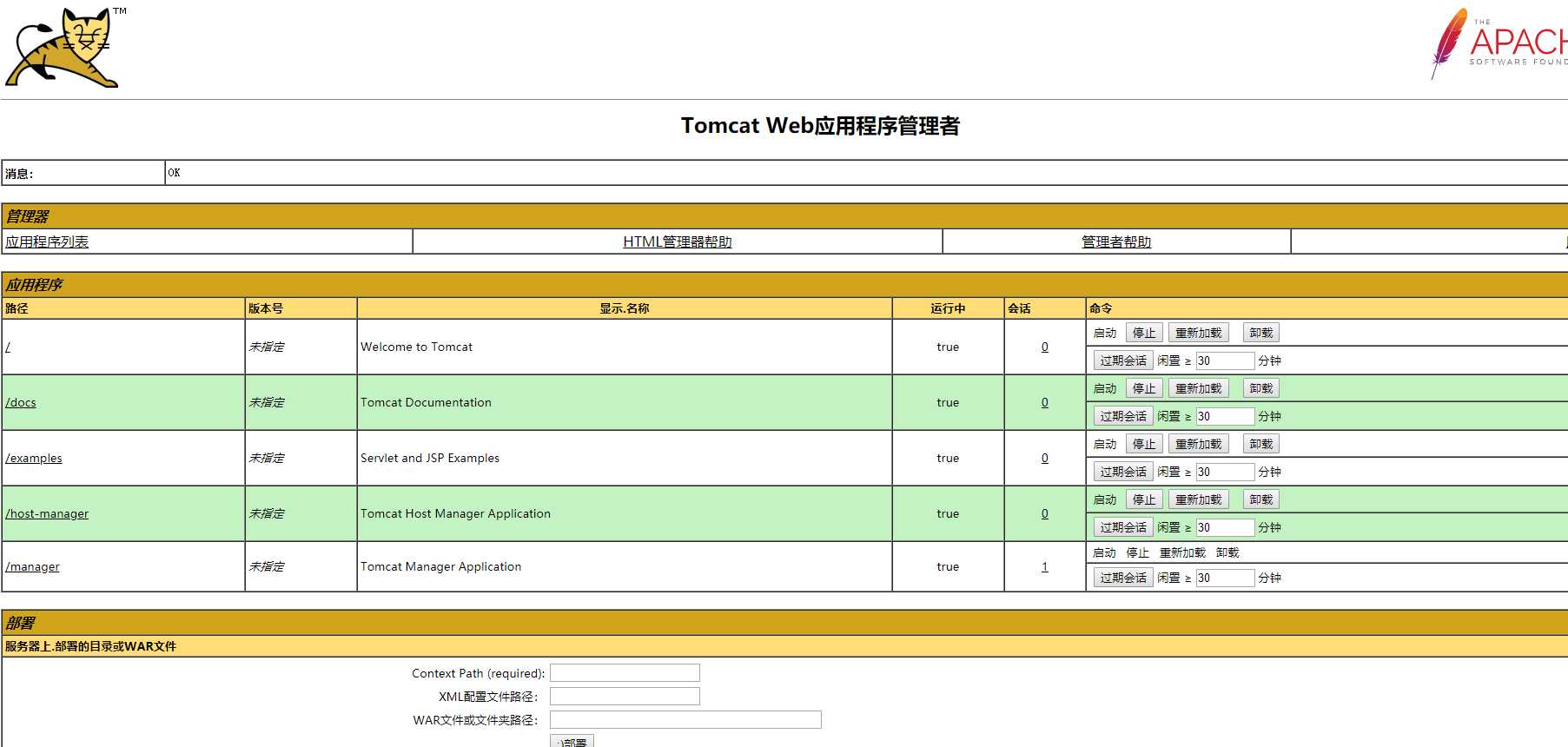Click the Context Path (required) input field
Image resolution: width=1568 pixels, height=747 pixels.
(625, 673)
